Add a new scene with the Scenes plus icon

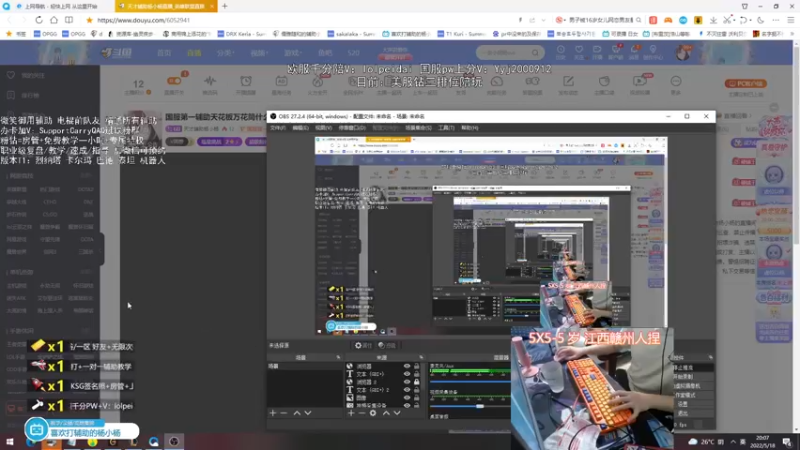coord(273,413)
